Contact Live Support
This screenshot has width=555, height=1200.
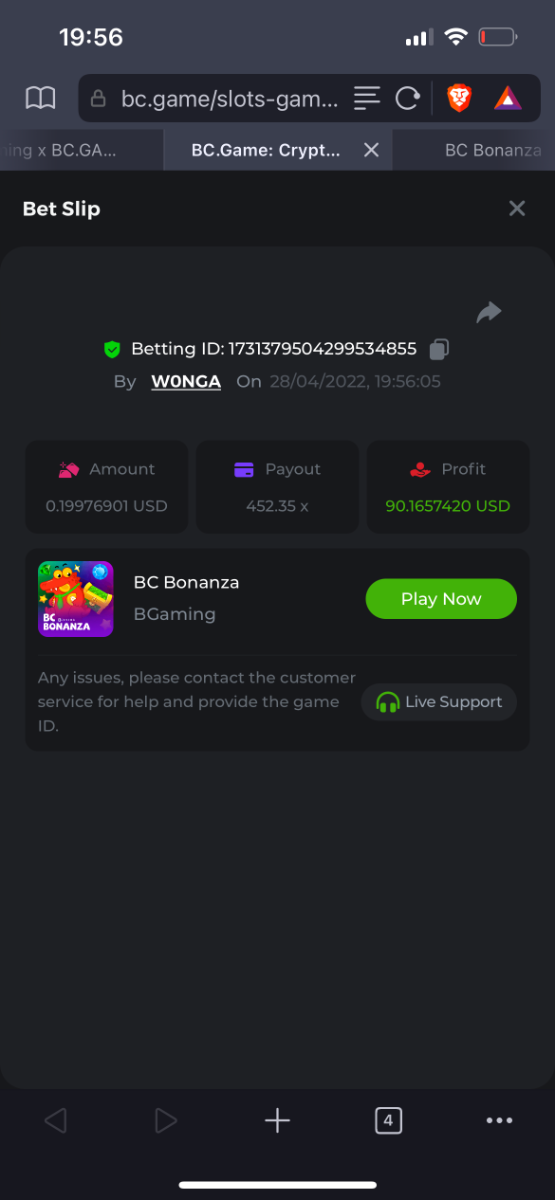439,702
